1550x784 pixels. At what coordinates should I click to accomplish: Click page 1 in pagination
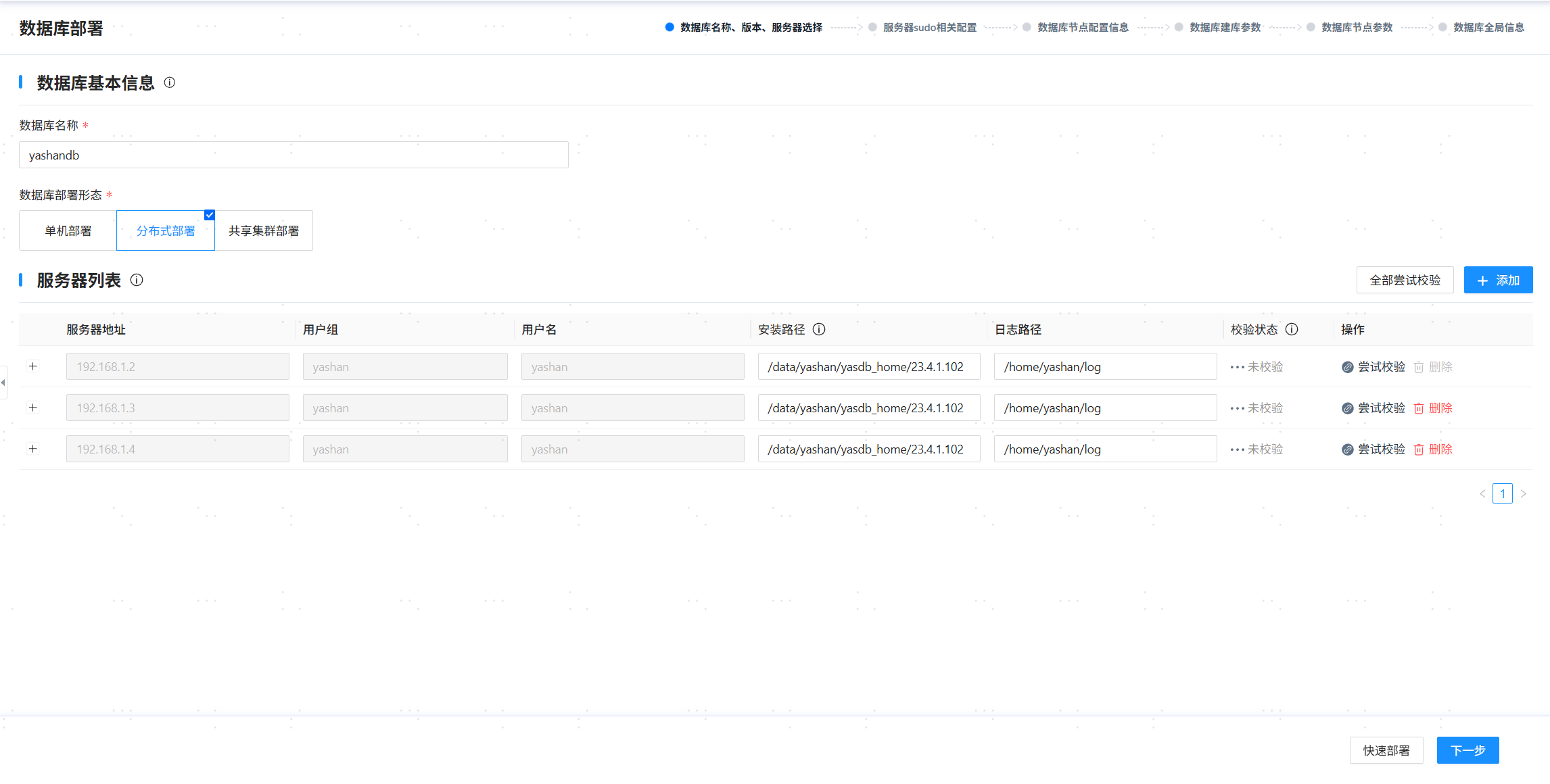pos(1503,493)
